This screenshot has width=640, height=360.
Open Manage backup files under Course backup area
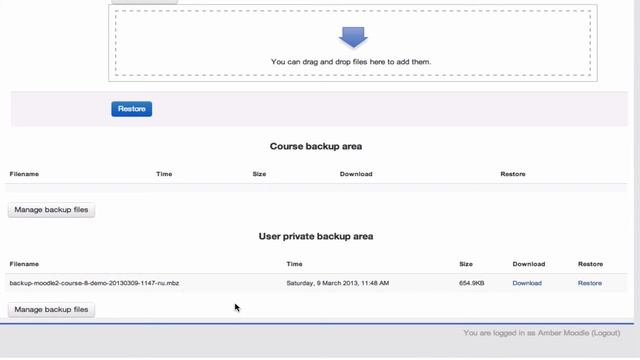[x=51, y=210]
